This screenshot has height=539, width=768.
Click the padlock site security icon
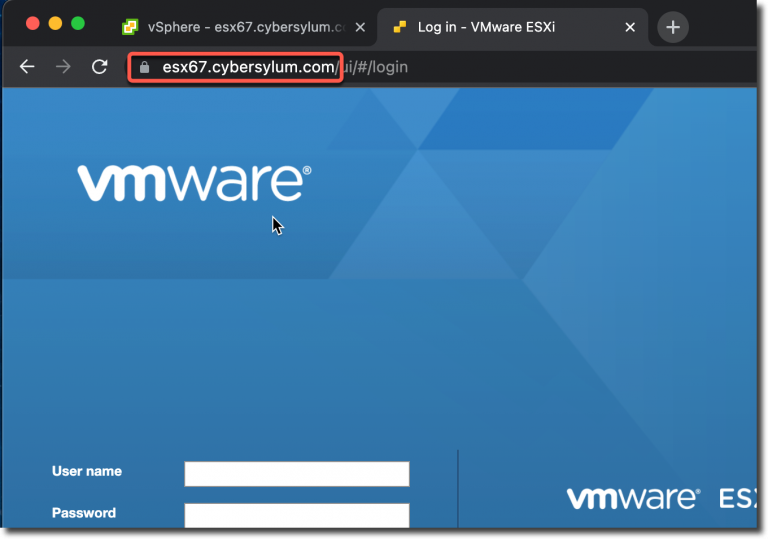click(144, 67)
